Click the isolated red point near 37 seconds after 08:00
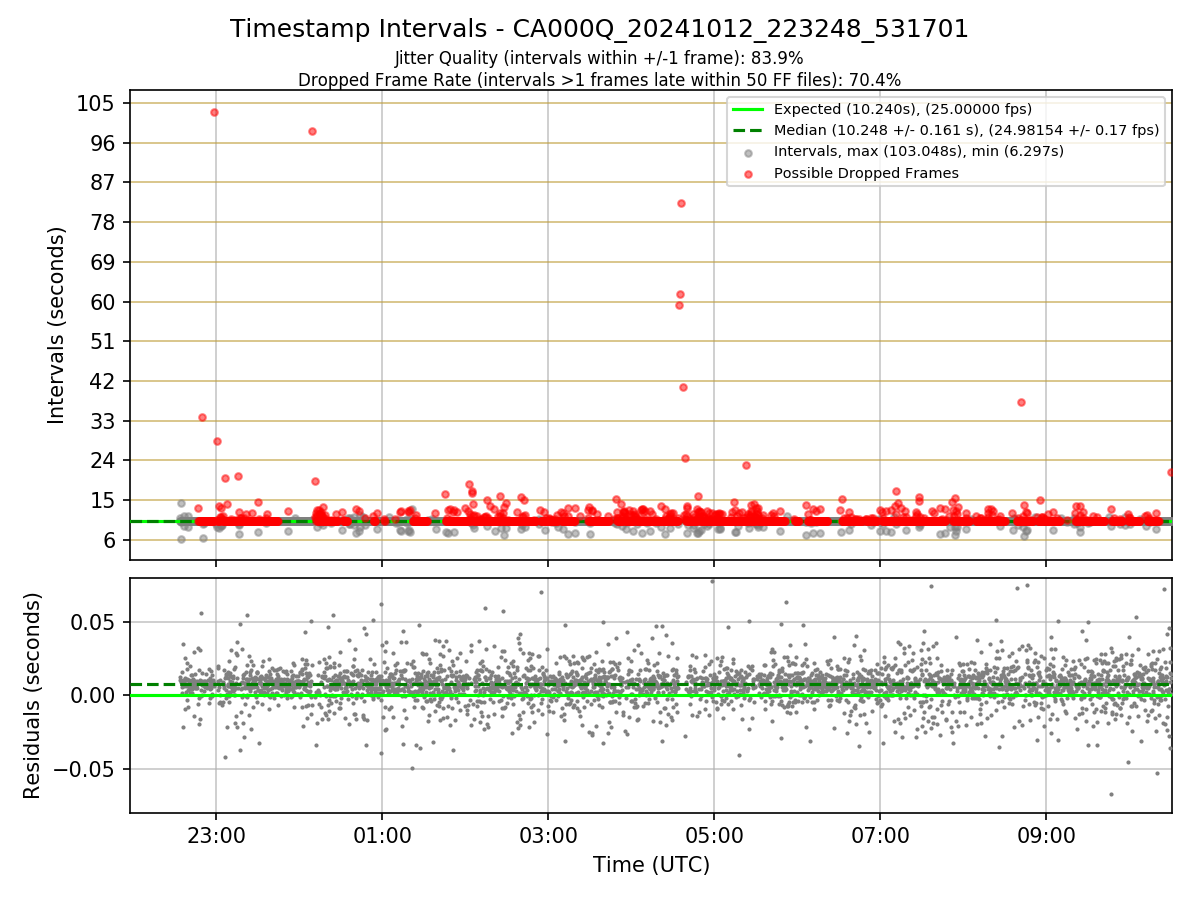Image resolution: width=1200 pixels, height=900 pixels. point(1021,402)
